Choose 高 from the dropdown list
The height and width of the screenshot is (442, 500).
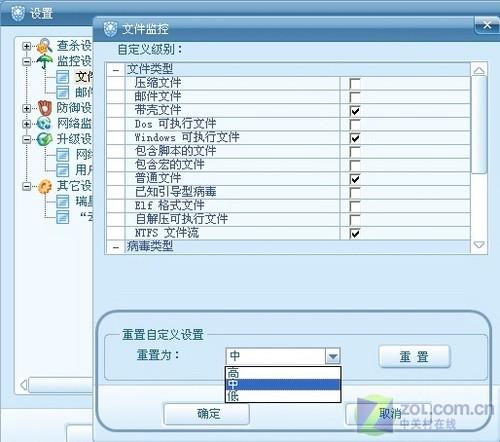[x=283, y=373]
